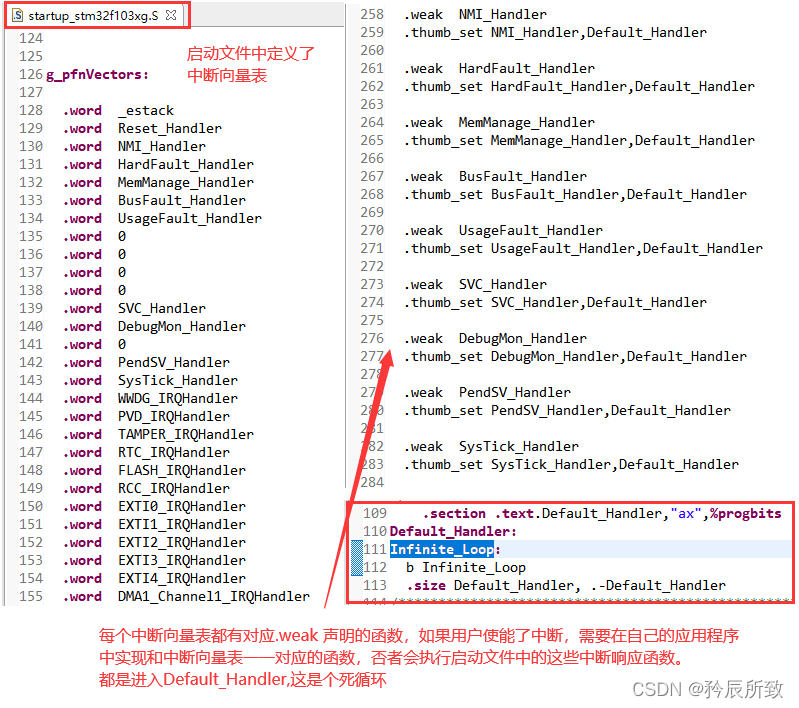
Task: Select RCC_IRQHandler on line 149
Action: (174, 488)
